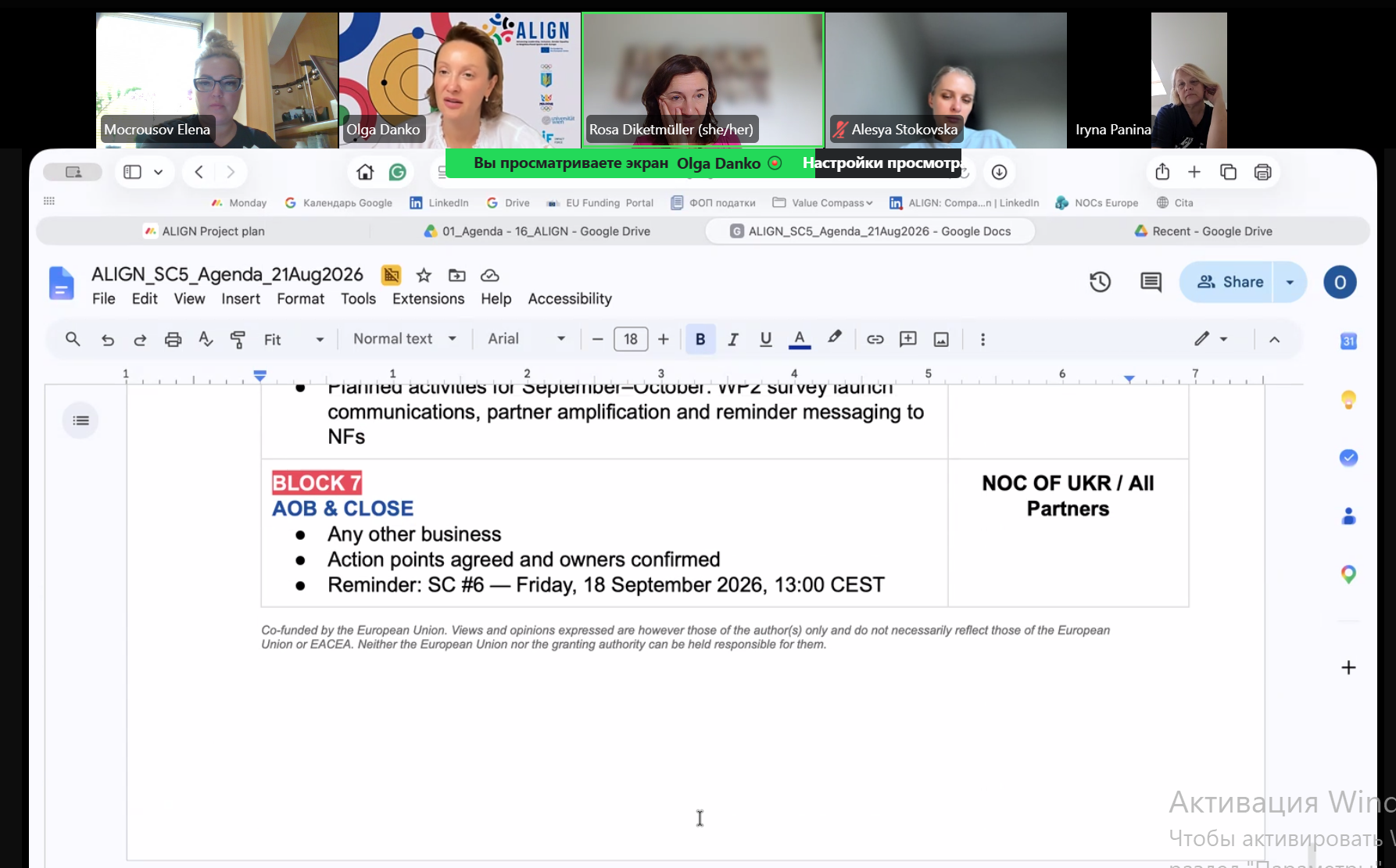Collapse the menus with the chevron
The image size is (1396, 868).
[x=1274, y=339]
